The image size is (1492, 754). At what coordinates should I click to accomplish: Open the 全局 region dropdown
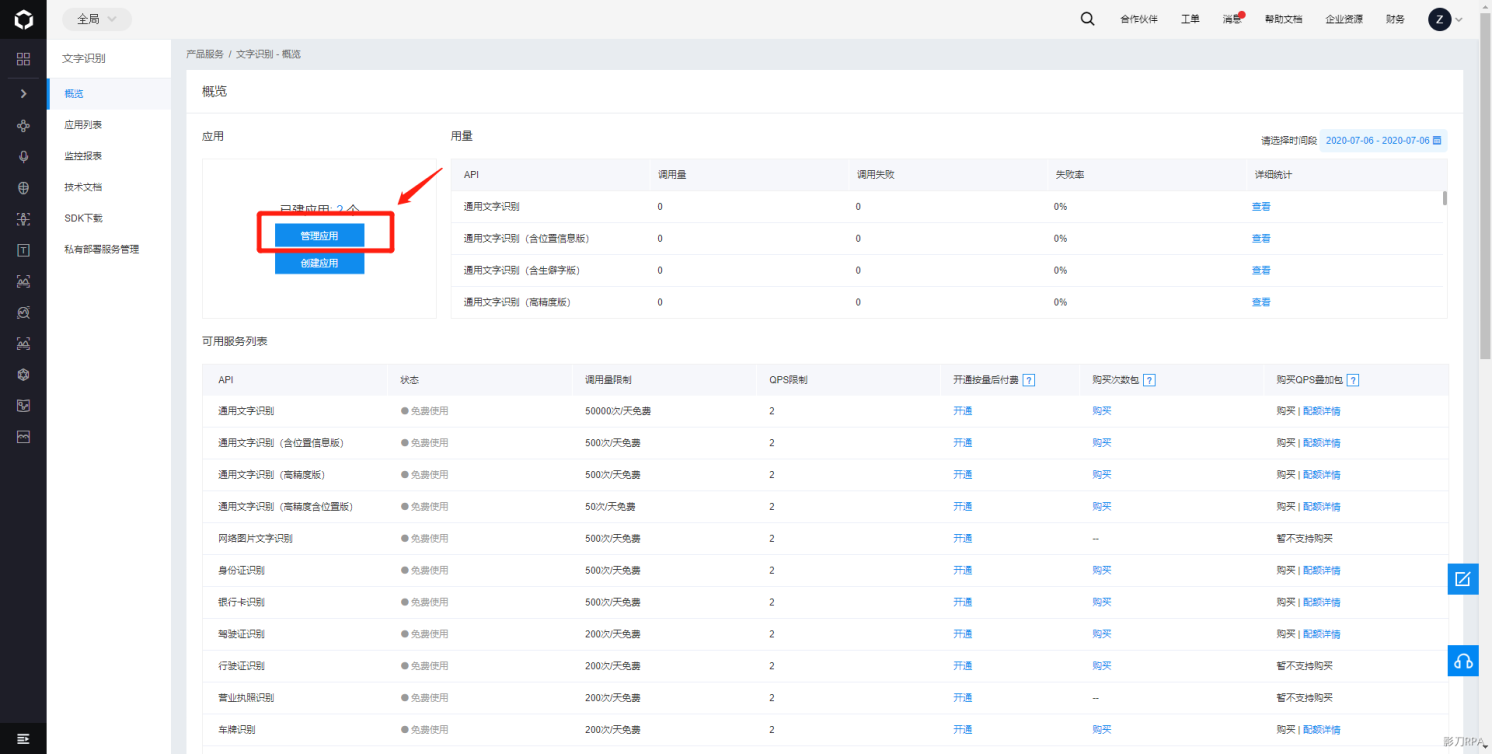[x=96, y=19]
